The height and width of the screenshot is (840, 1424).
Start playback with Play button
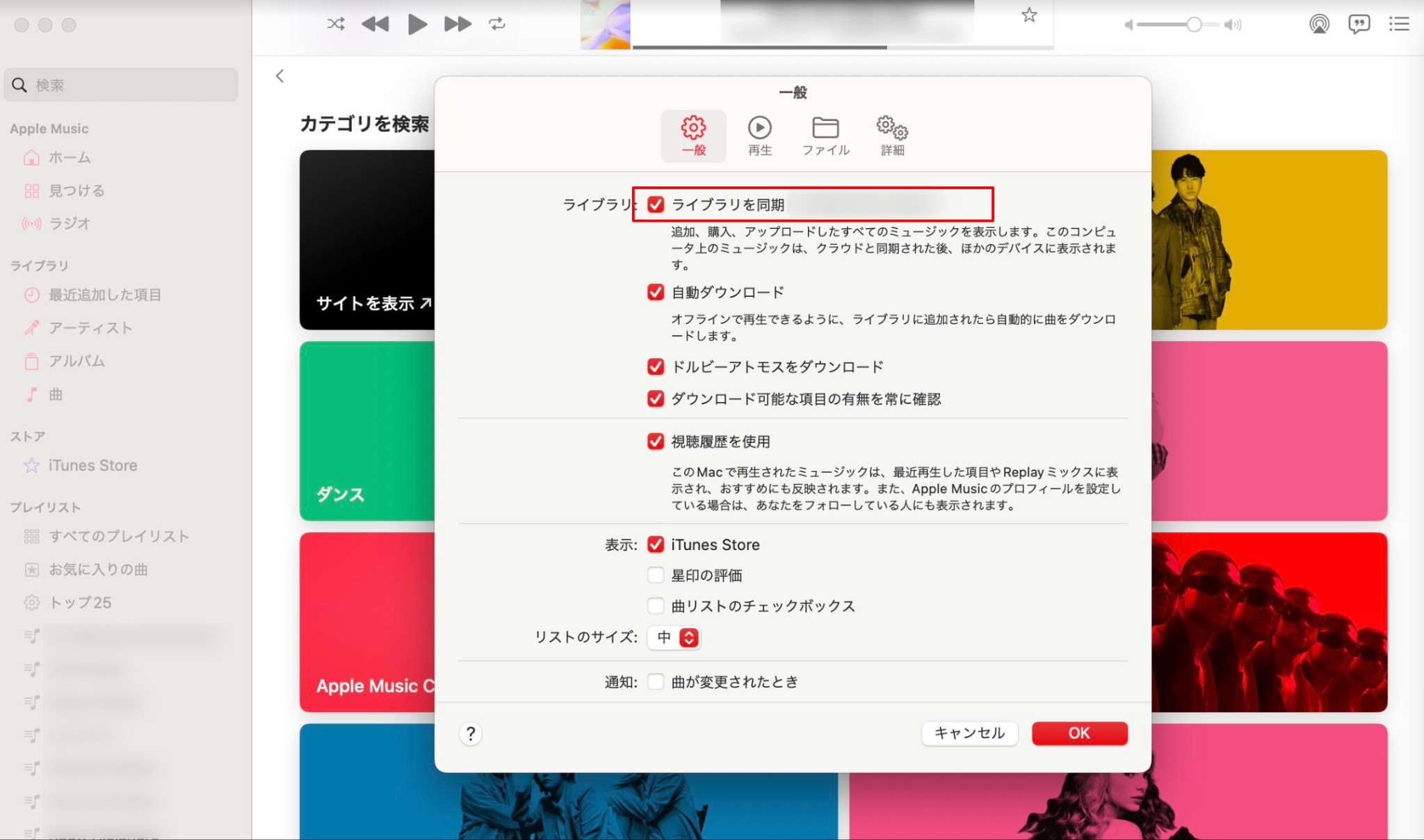coord(417,24)
